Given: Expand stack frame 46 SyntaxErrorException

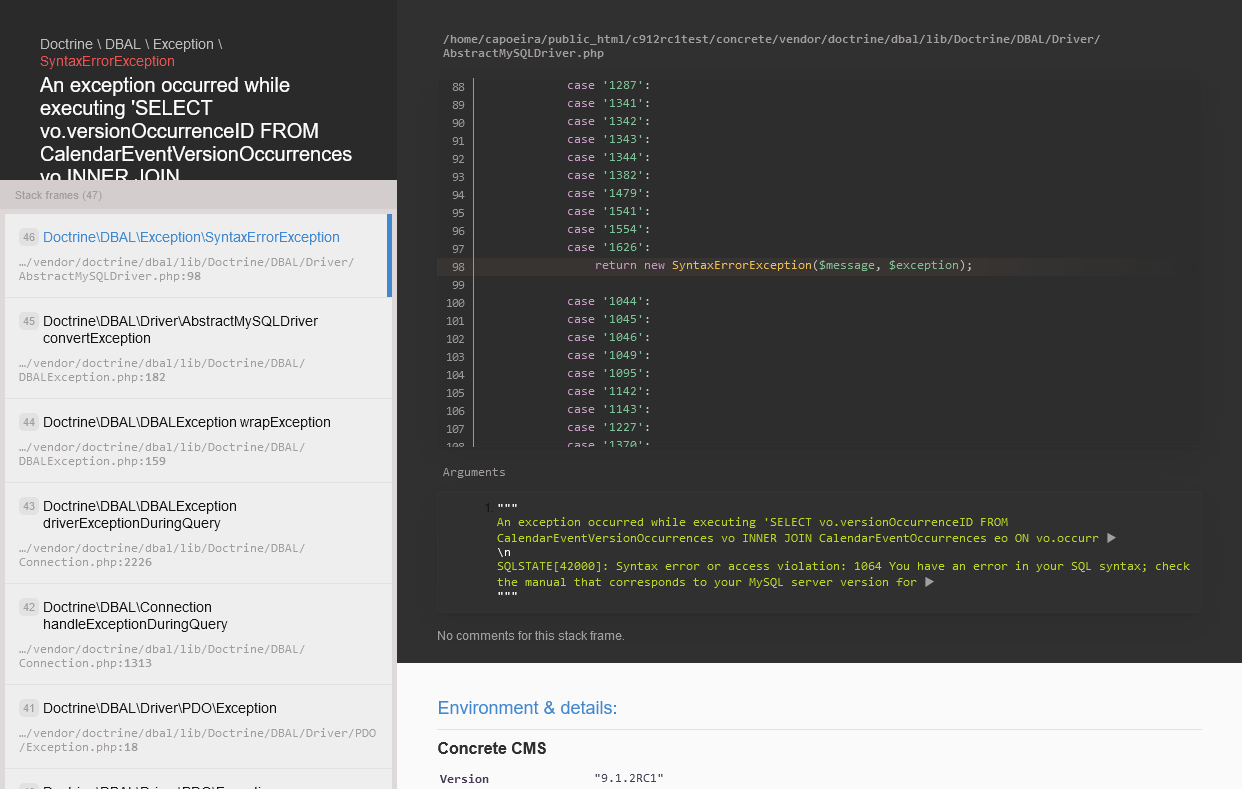Looking at the screenshot, I should pos(193,238).
